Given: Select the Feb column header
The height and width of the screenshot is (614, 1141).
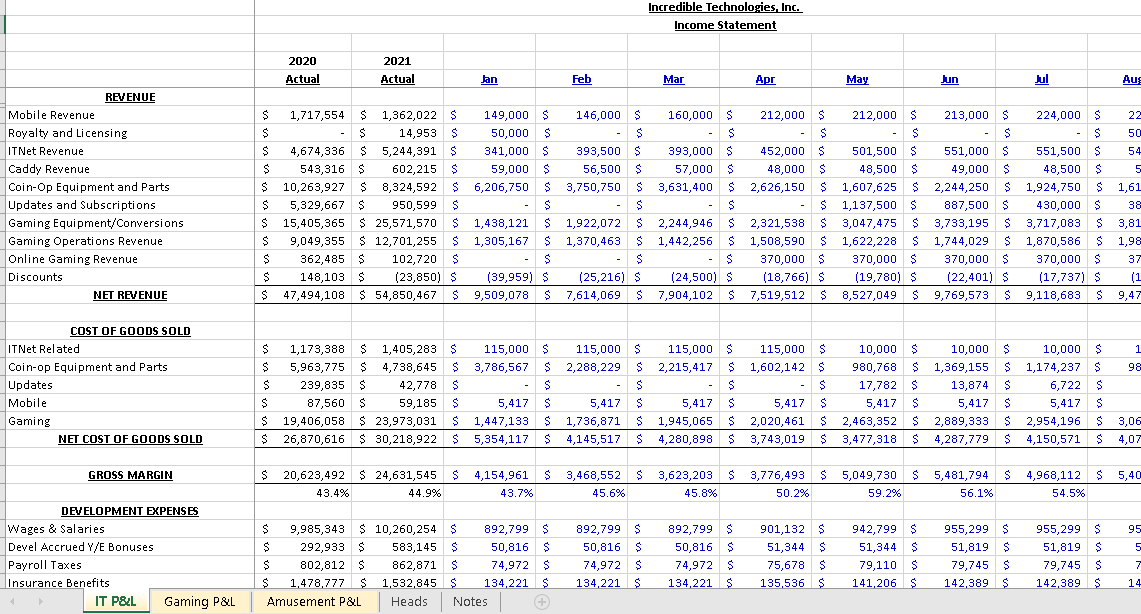Looking at the screenshot, I should coord(581,79).
